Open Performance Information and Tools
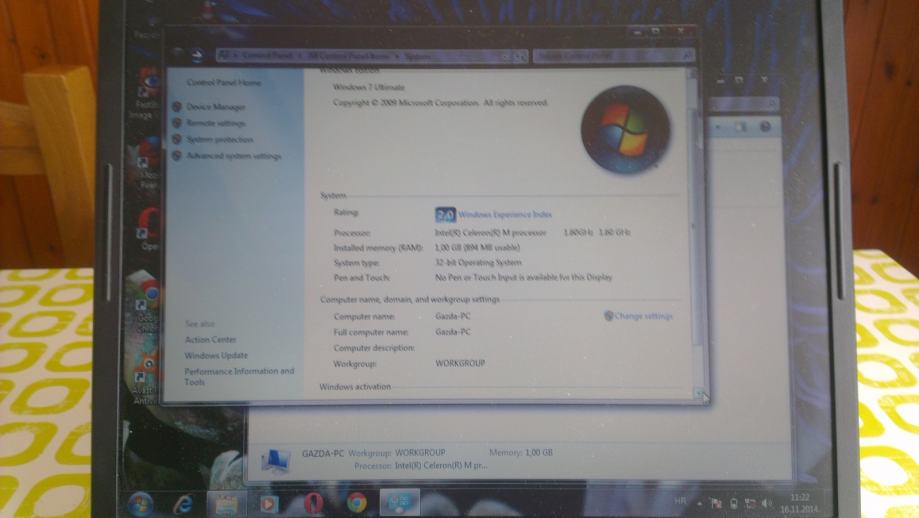The height and width of the screenshot is (518, 919). point(239,376)
